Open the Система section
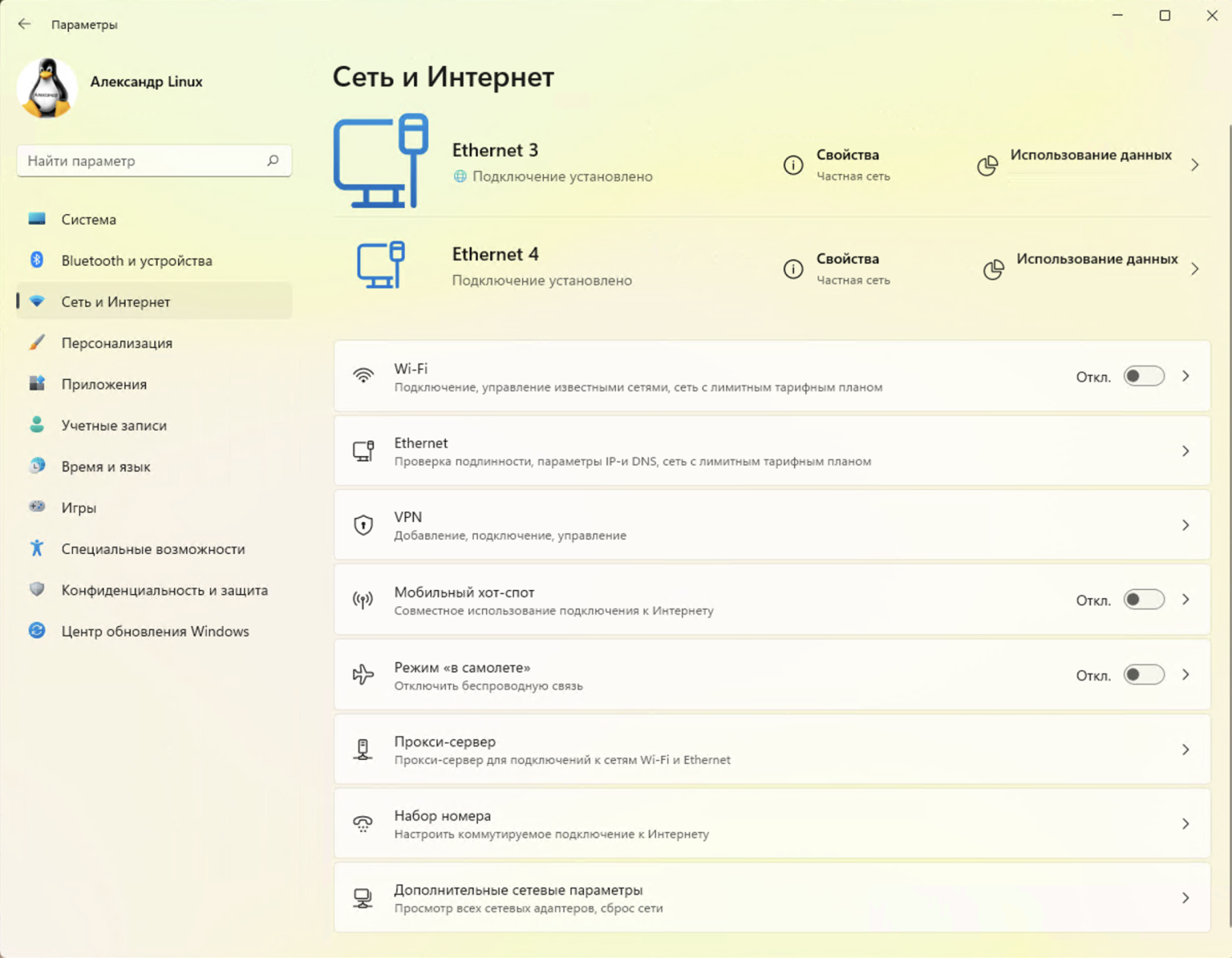The width and height of the screenshot is (1232, 958). pos(154,219)
